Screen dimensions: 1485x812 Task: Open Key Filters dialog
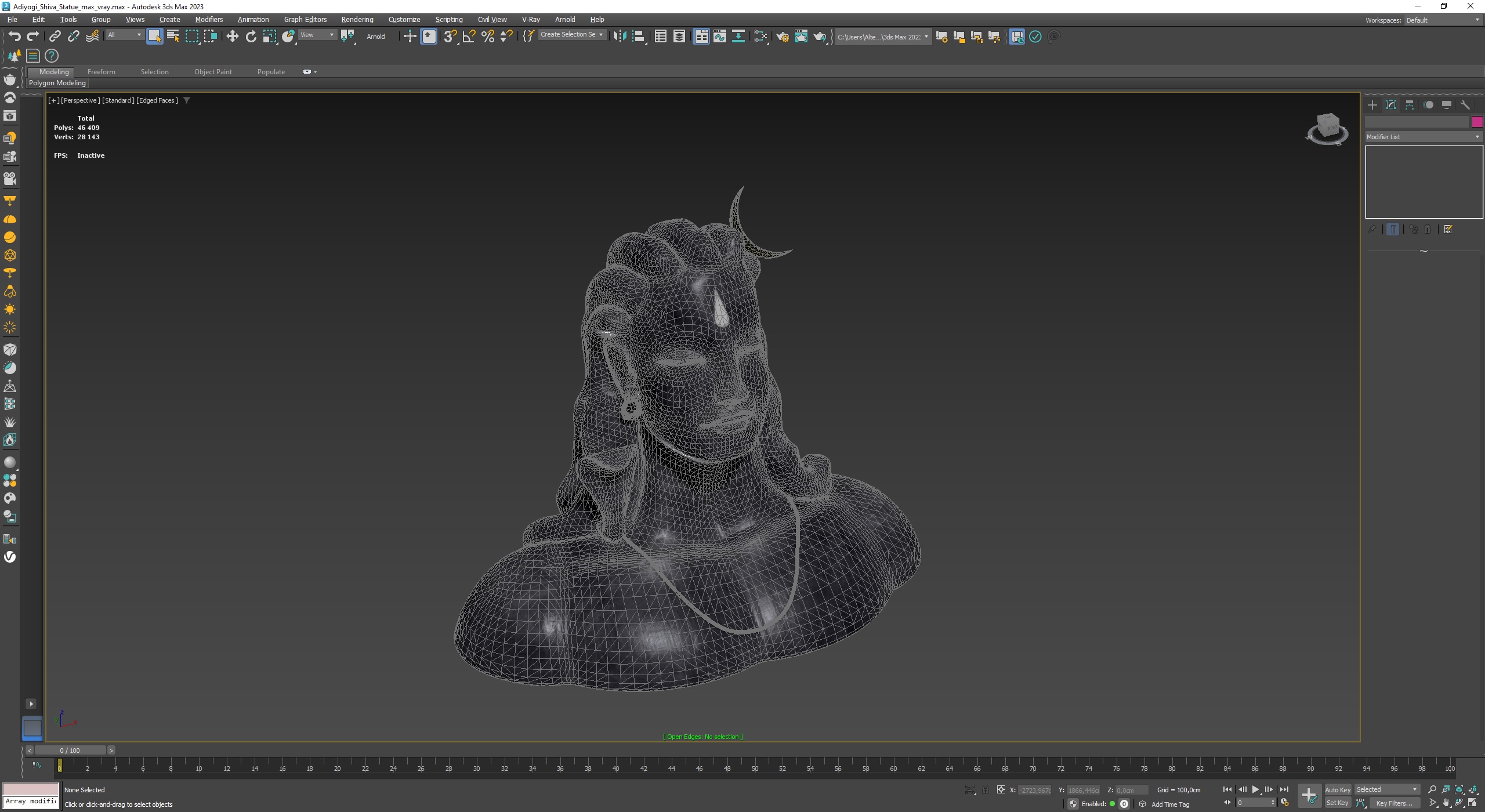click(1395, 803)
